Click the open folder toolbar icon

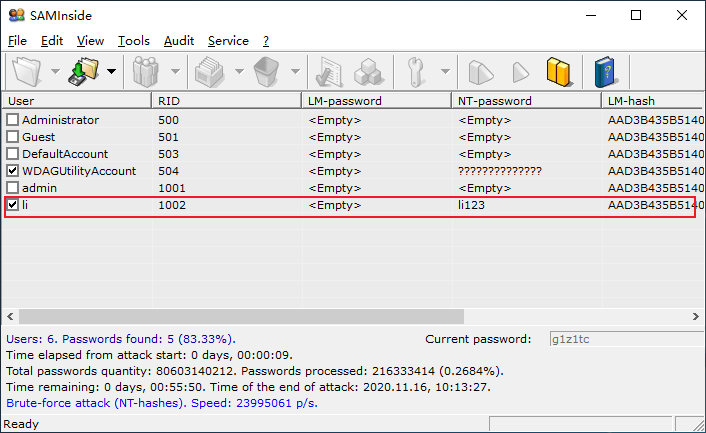tap(27, 71)
